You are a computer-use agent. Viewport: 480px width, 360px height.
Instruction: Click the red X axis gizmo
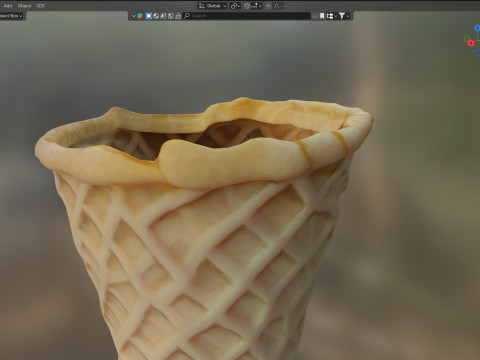[x=471, y=43]
